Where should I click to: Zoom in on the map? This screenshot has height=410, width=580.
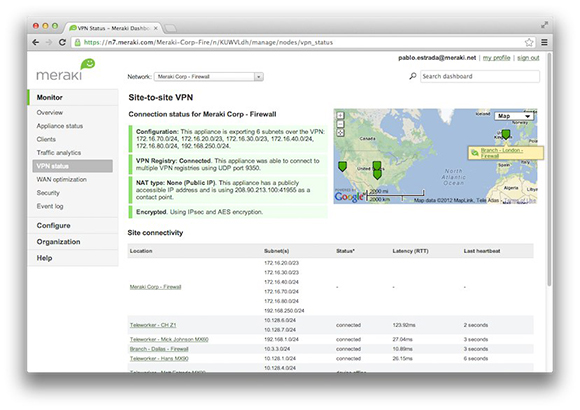coord(340,115)
